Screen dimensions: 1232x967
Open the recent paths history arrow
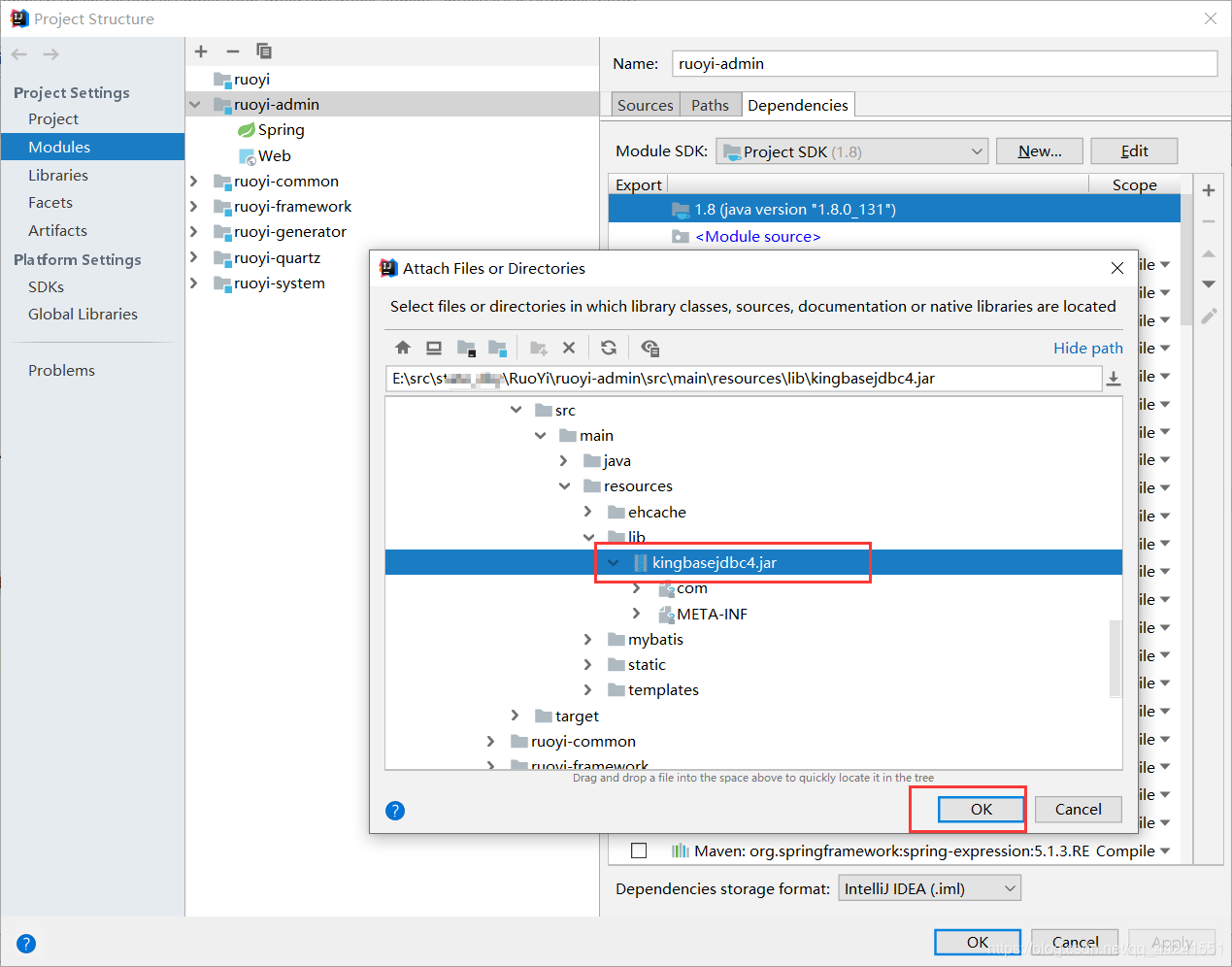[x=1114, y=379]
